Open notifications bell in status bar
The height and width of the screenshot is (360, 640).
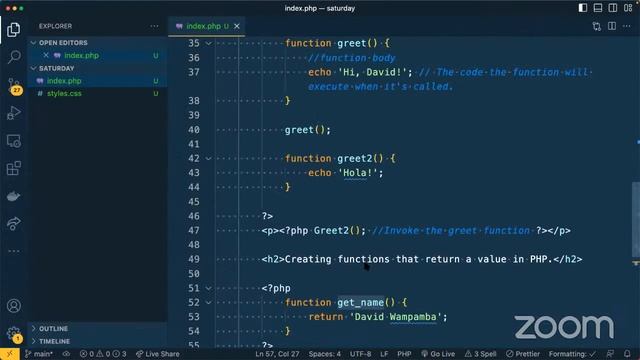pyautogui.click(x=627, y=354)
